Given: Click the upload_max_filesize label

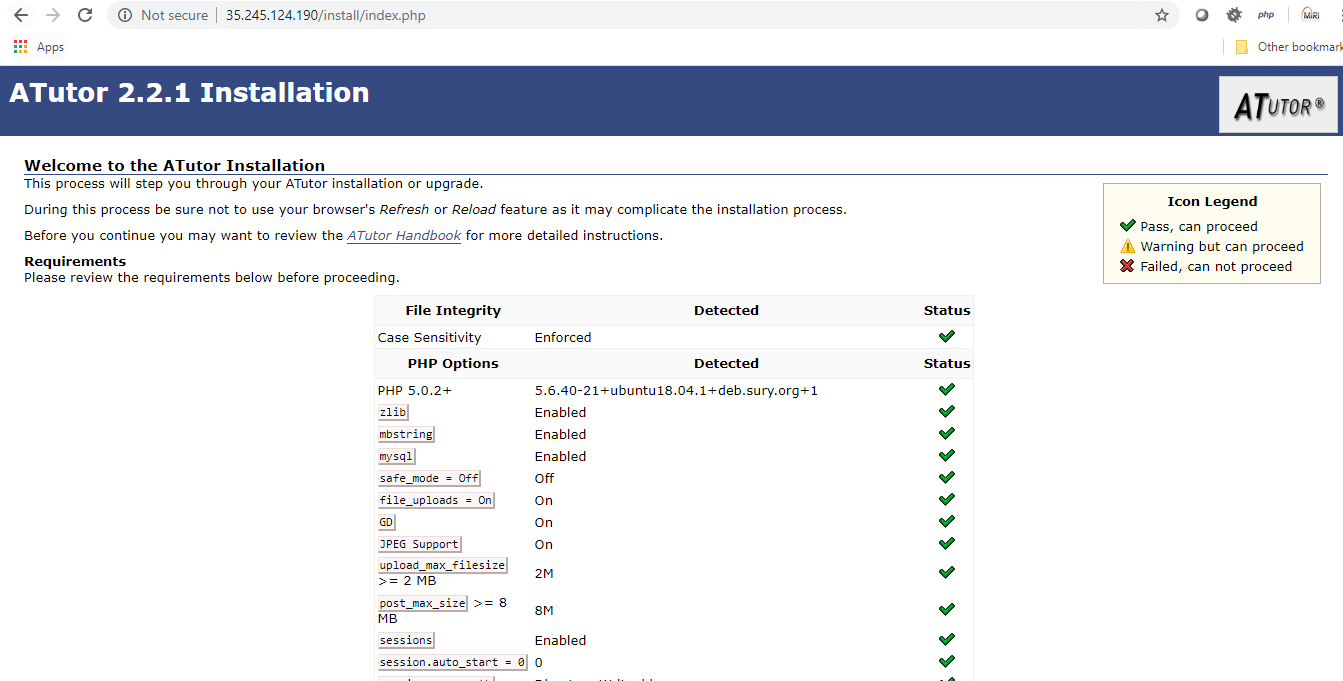Looking at the screenshot, I should [x=442, y=564].
